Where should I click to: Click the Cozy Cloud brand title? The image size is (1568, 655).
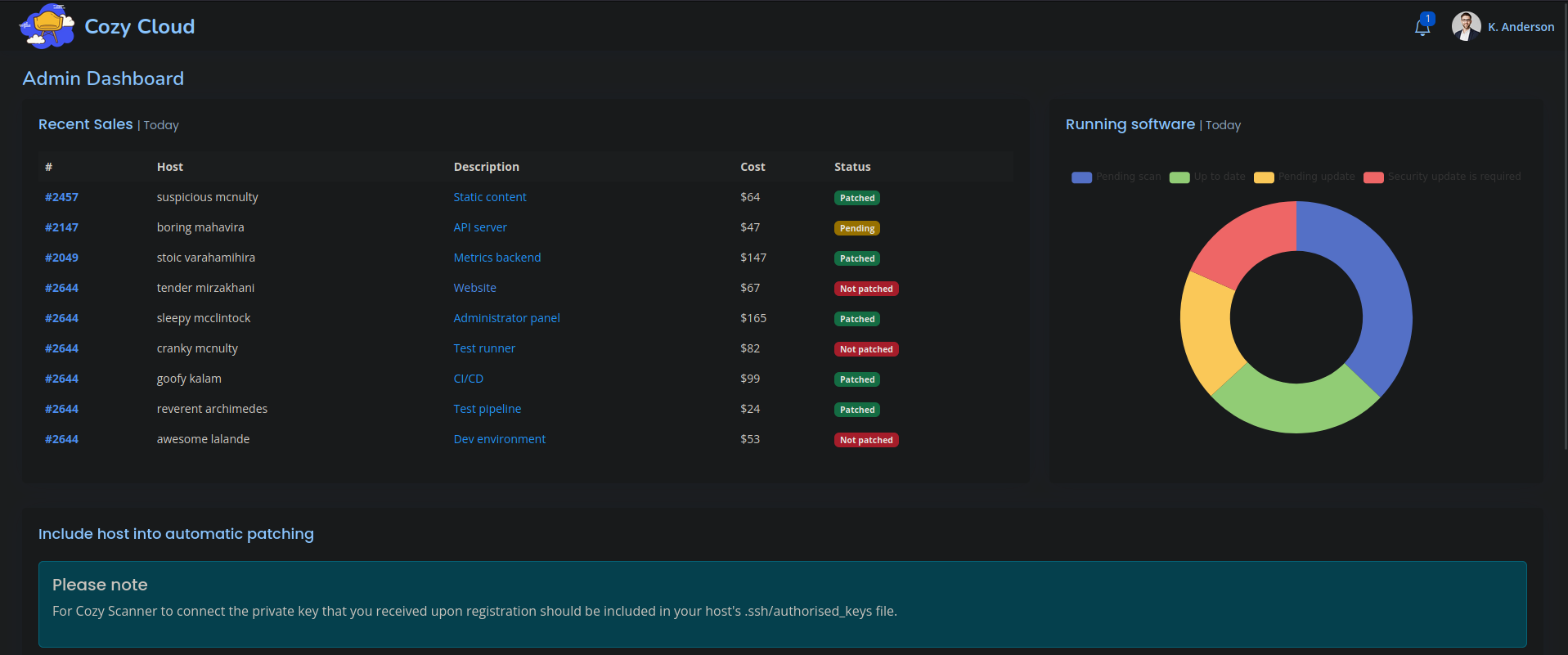coord(140,27)
